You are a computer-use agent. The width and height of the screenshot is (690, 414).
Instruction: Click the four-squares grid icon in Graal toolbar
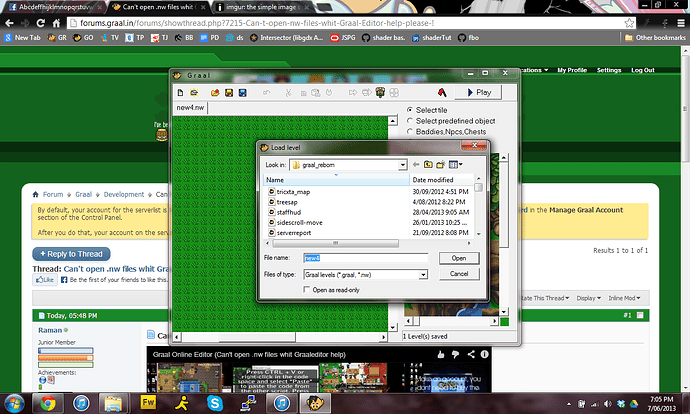(394, 92)
